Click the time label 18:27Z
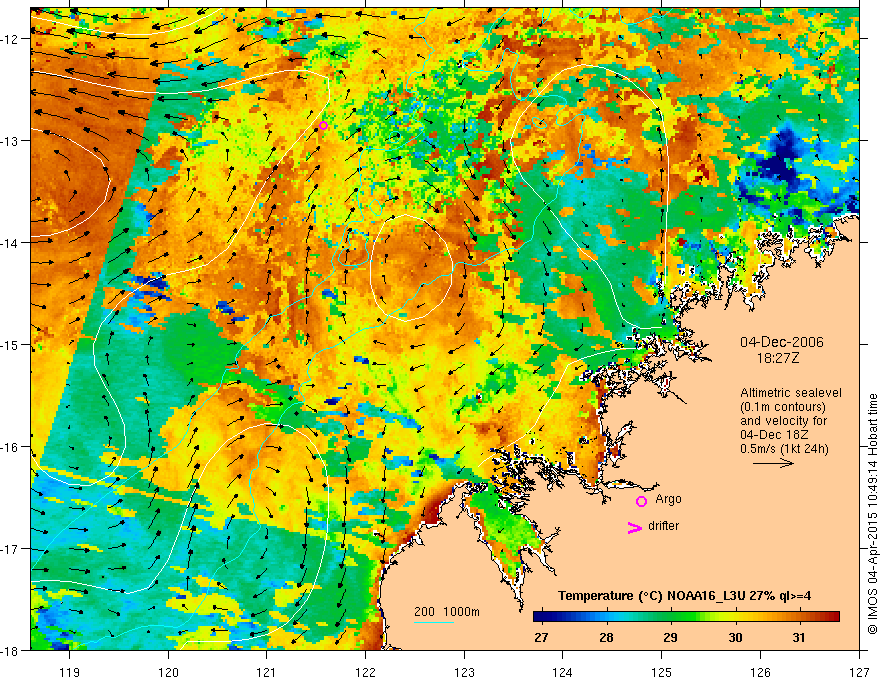Screen dimensions: 880x680 [x=777, y=358]
